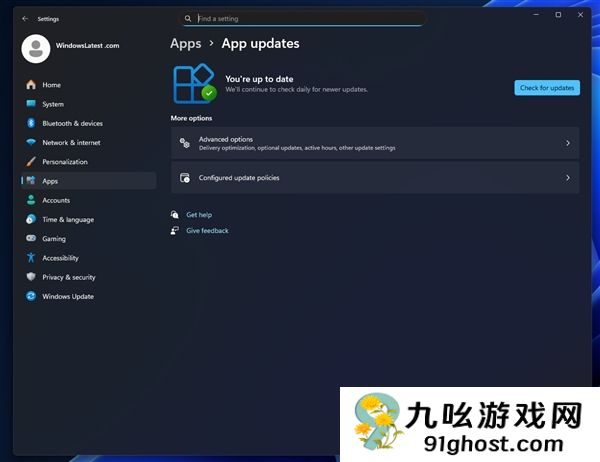This screenshot has height=462, width=600.
Task: Open Privacy & security label
Action: pyautogui.click(x=69, y=277)
